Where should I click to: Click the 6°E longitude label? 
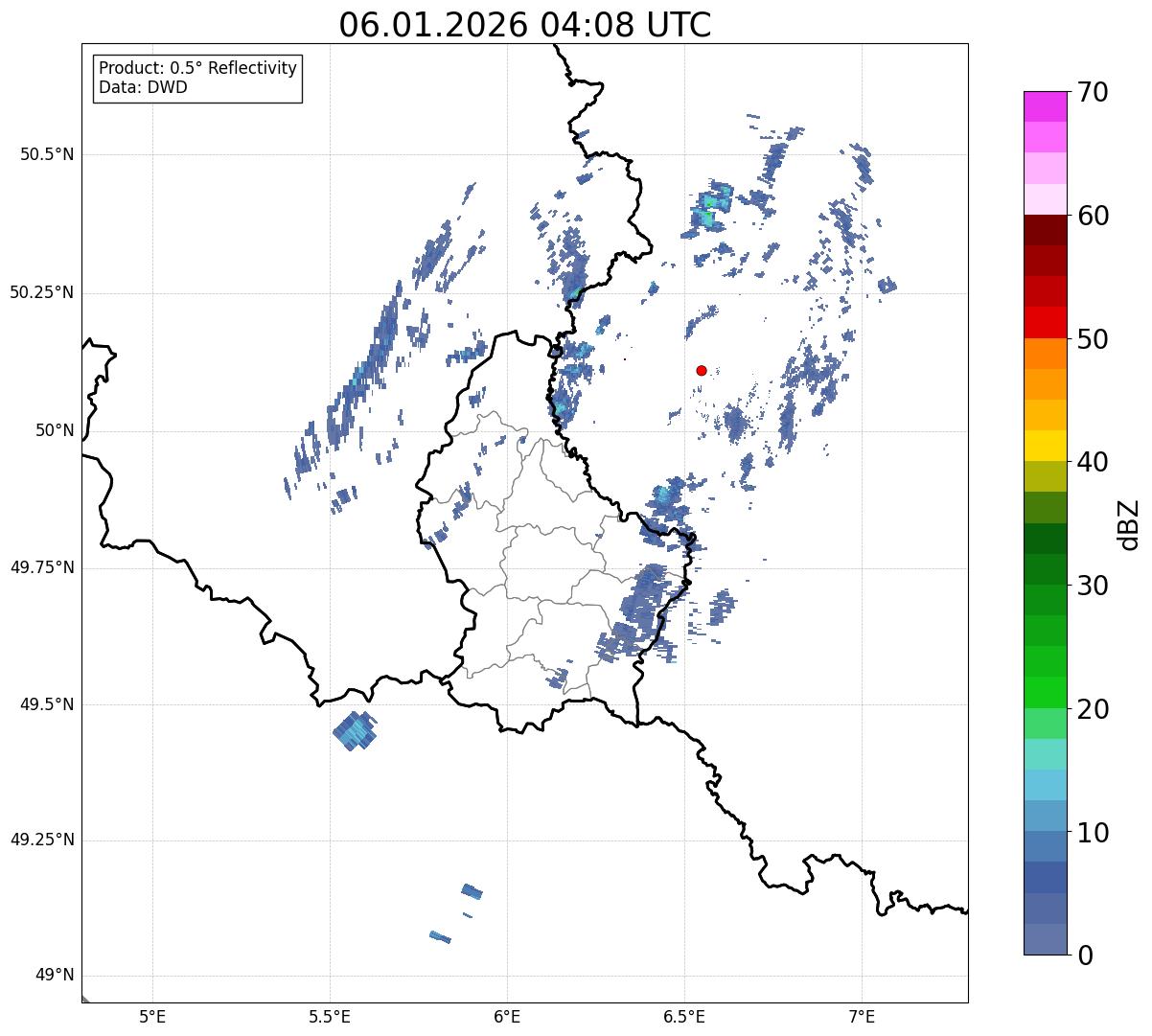click(x=507, y=1017)
